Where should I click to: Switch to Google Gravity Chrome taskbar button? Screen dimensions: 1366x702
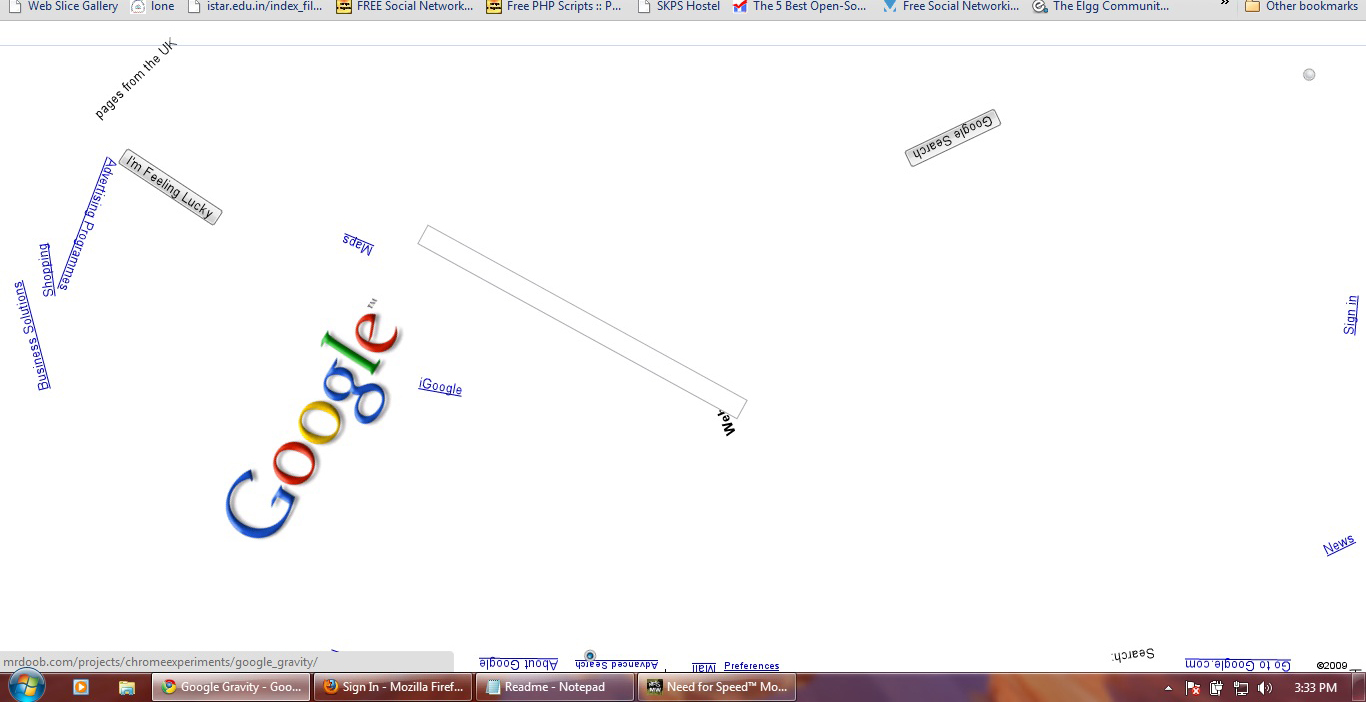pyautogui.click(x=231, y=687)
